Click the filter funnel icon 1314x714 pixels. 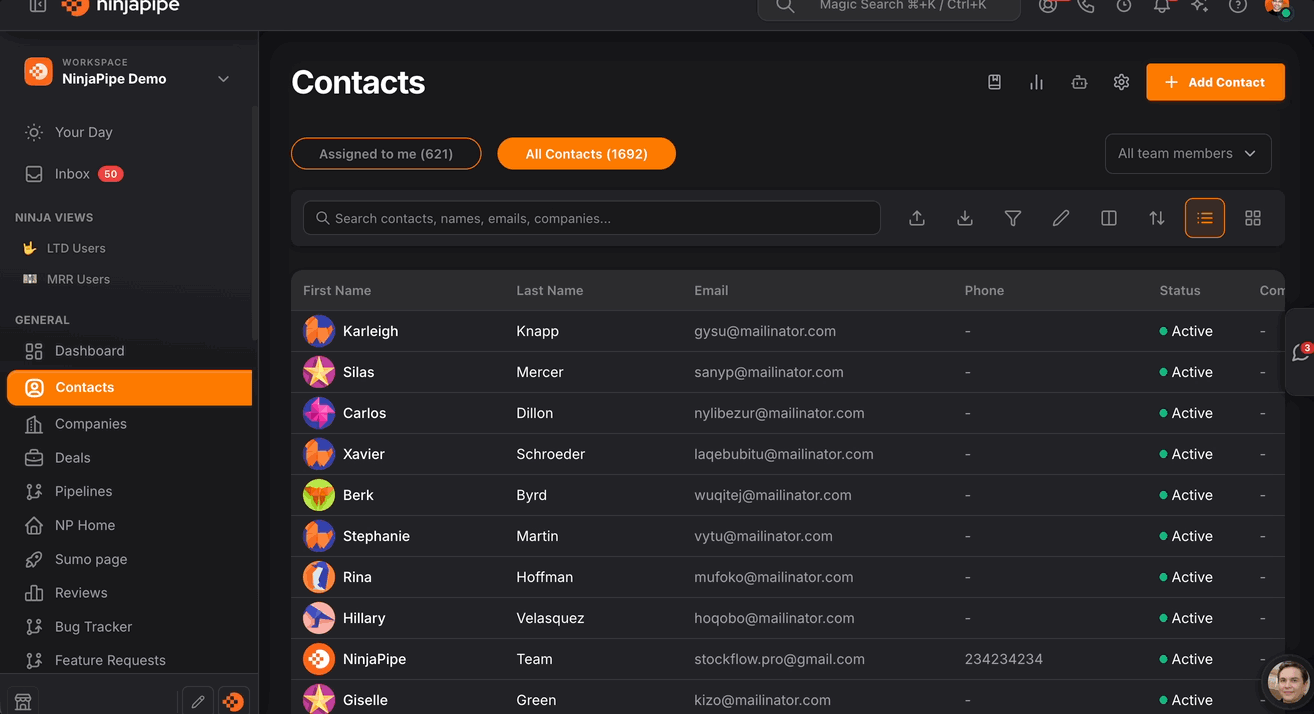click(1013, 218)
